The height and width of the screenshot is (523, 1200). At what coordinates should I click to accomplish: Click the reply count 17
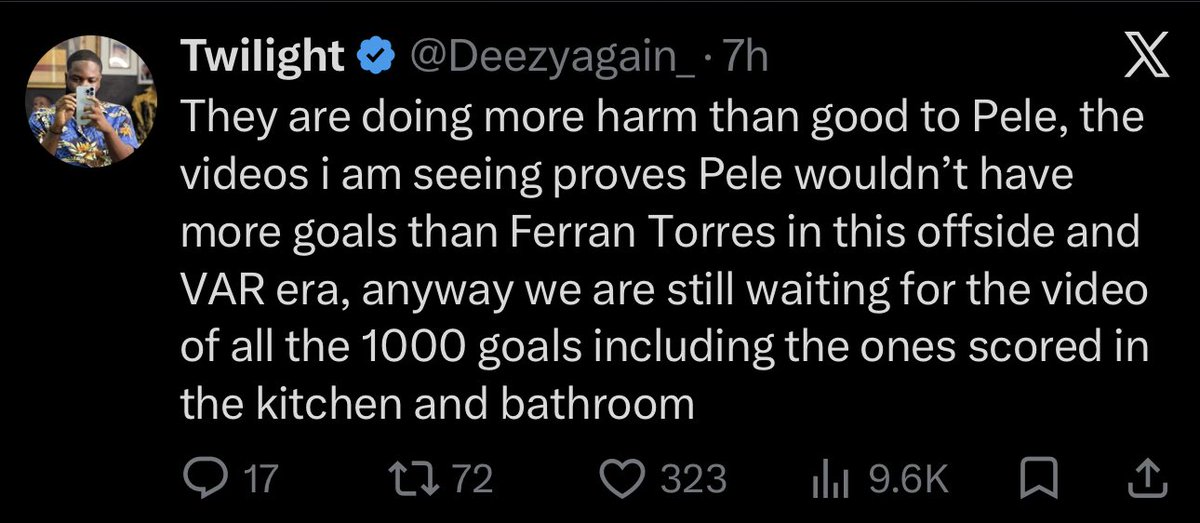pyautogui.click(x=260, y=480)
